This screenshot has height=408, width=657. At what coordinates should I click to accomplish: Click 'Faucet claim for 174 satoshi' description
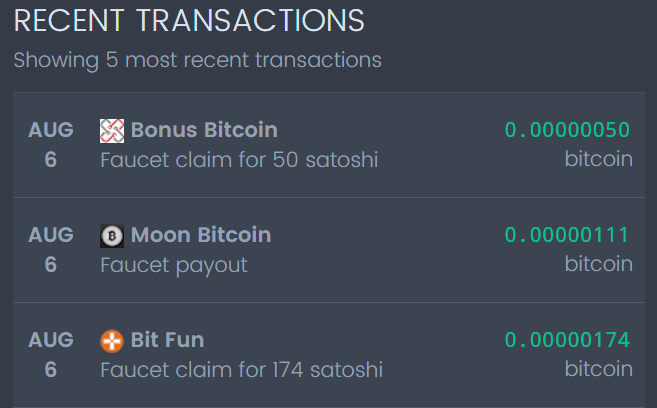click(x=242, y=370)
